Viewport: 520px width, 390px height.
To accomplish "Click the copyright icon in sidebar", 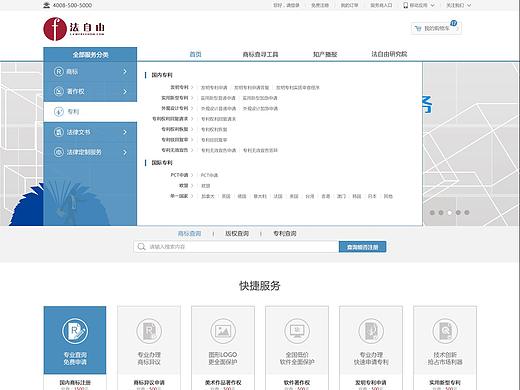I will [x=59, y=91].
